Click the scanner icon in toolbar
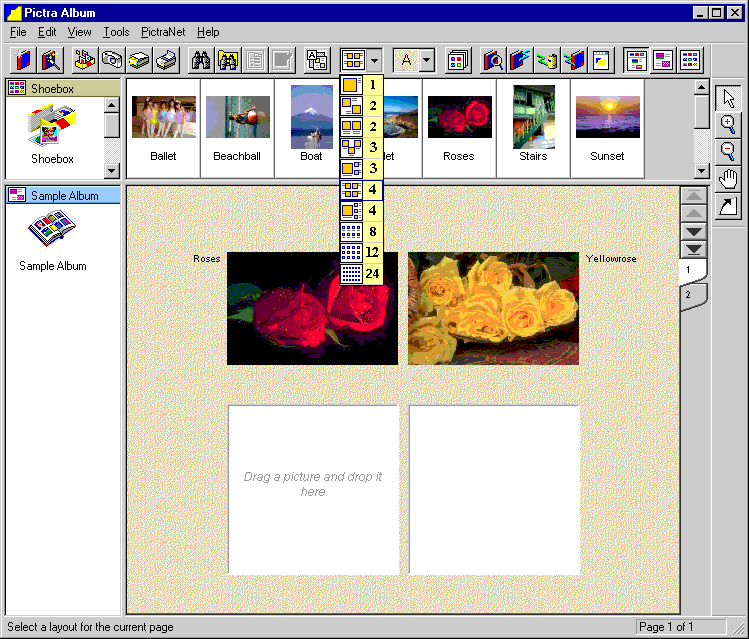The width and height of the screenshot is (749, 639). tap(139, 60)
